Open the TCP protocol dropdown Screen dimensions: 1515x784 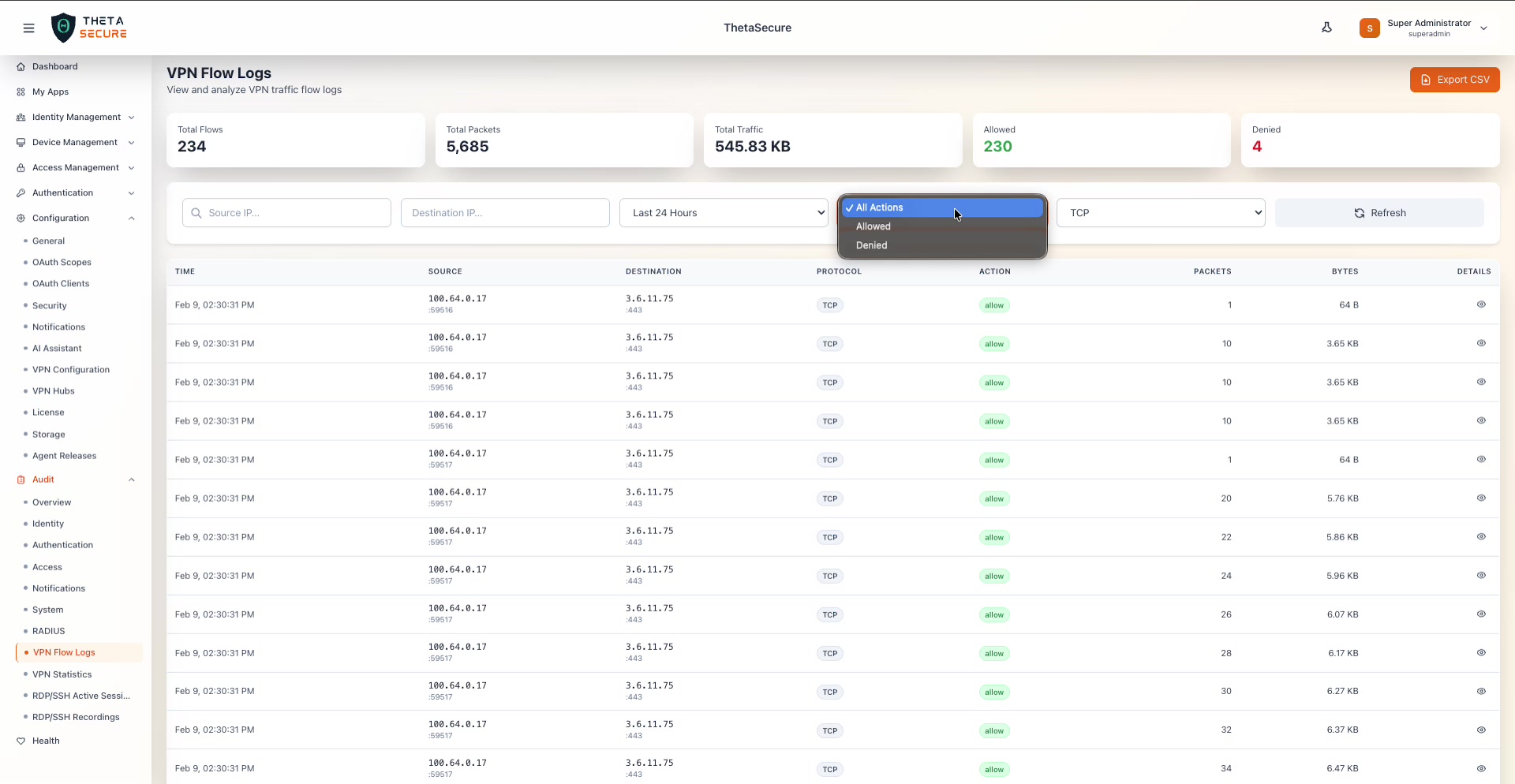(x=1160, y=213)
